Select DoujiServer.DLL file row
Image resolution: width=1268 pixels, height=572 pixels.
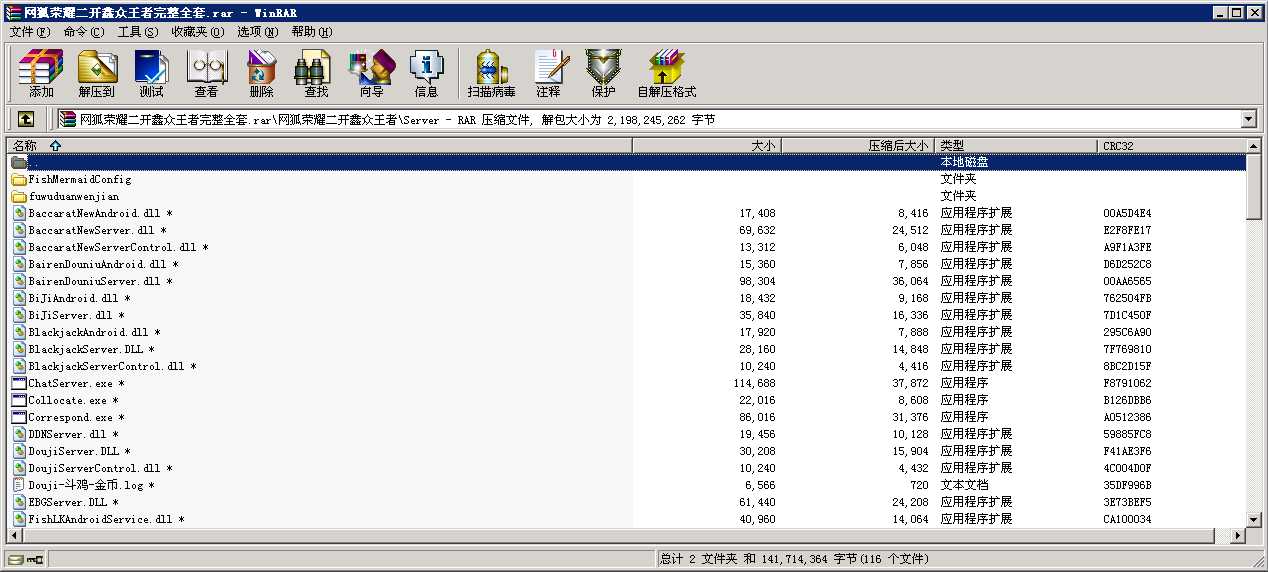(627, 451)
